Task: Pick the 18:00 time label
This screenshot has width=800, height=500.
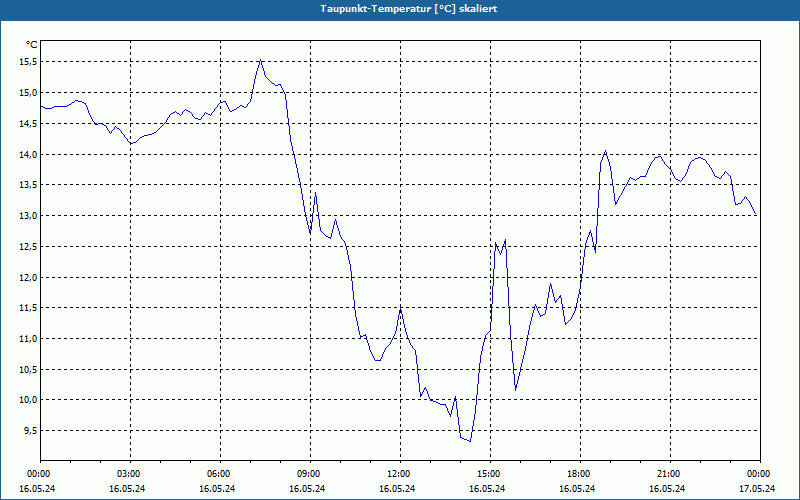Action: pyautogui.click(x=577, y=474)
